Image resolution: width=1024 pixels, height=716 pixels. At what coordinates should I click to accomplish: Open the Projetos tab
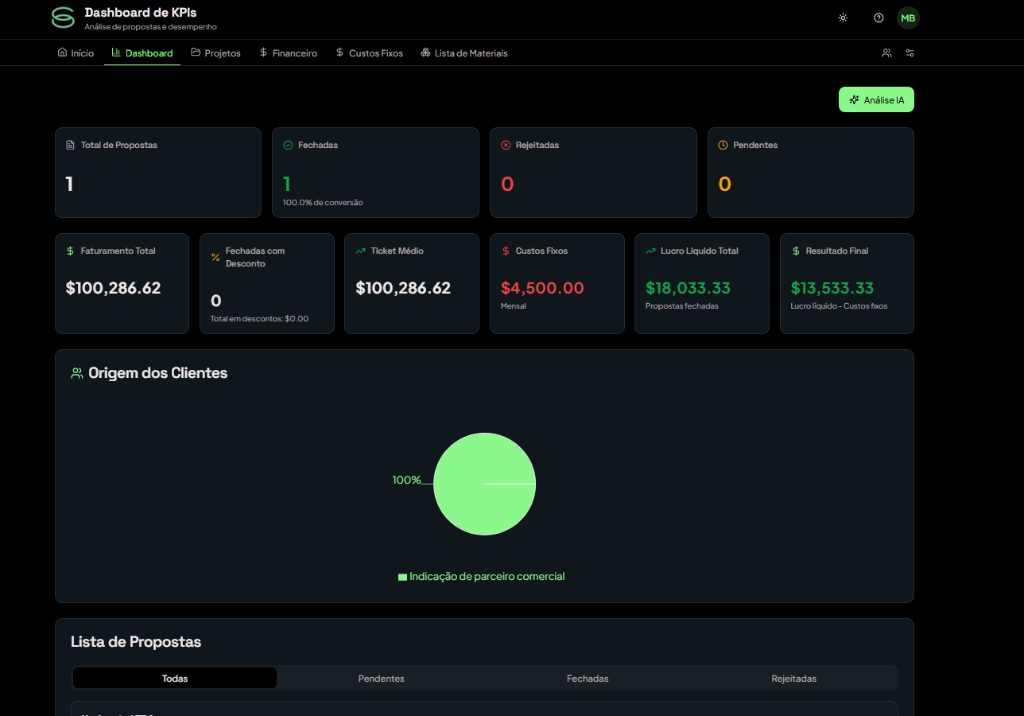pyautogui.click(x=216, y=53)
